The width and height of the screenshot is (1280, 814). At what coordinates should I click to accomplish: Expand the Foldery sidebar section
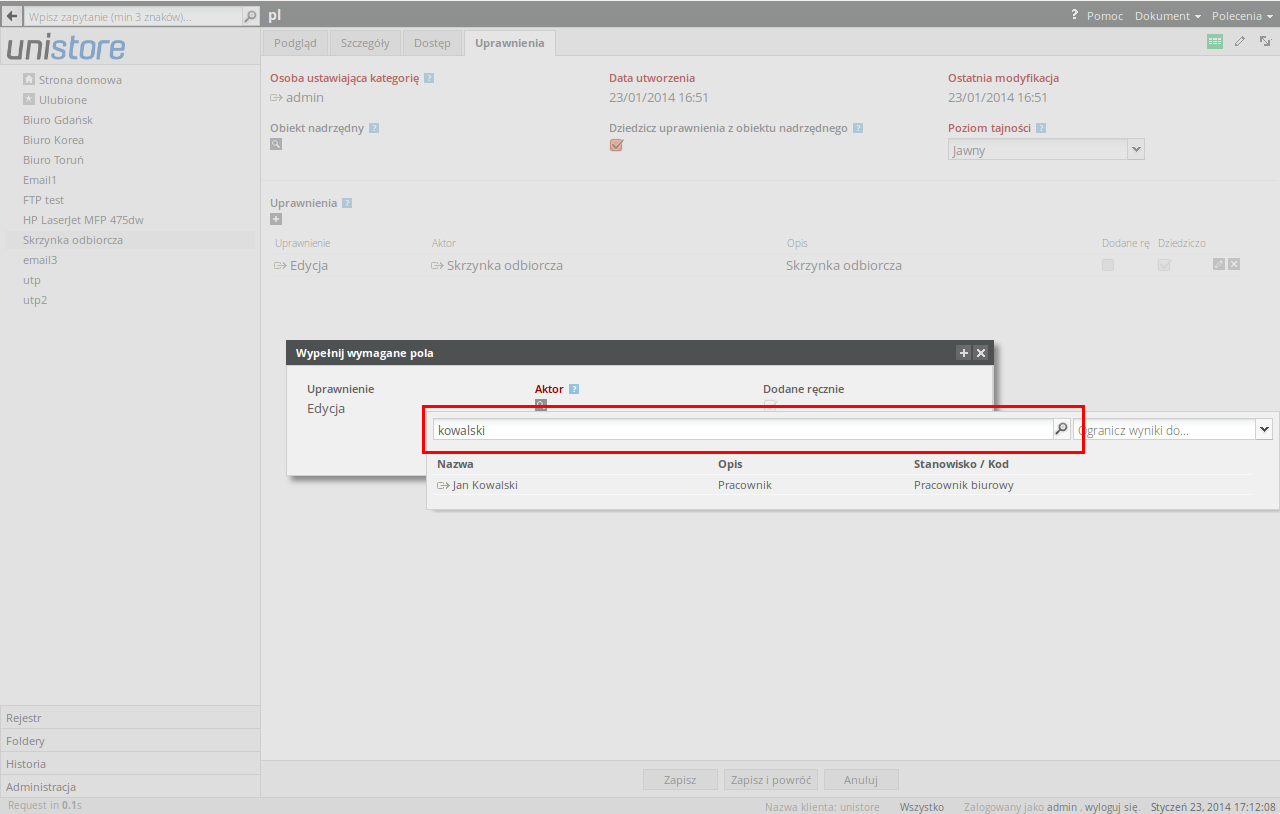point(130,740)
